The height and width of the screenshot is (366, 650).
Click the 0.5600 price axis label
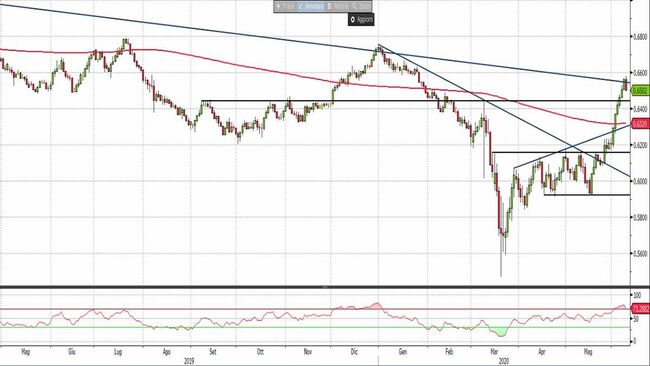pyautogui.click(x=641, y=253)
